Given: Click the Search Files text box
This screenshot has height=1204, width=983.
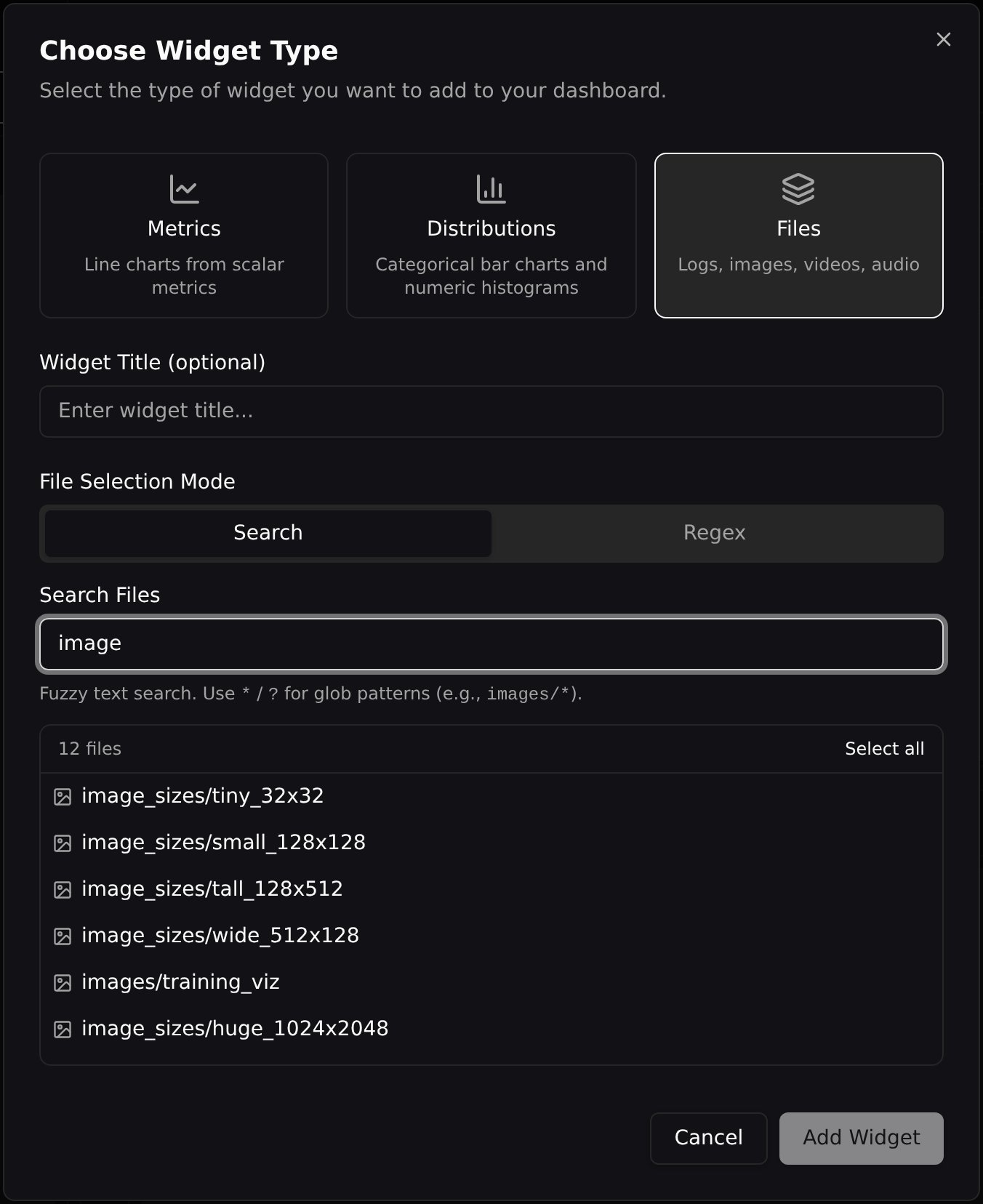Looking at the screenshot, I should click(x=491, y=644).
